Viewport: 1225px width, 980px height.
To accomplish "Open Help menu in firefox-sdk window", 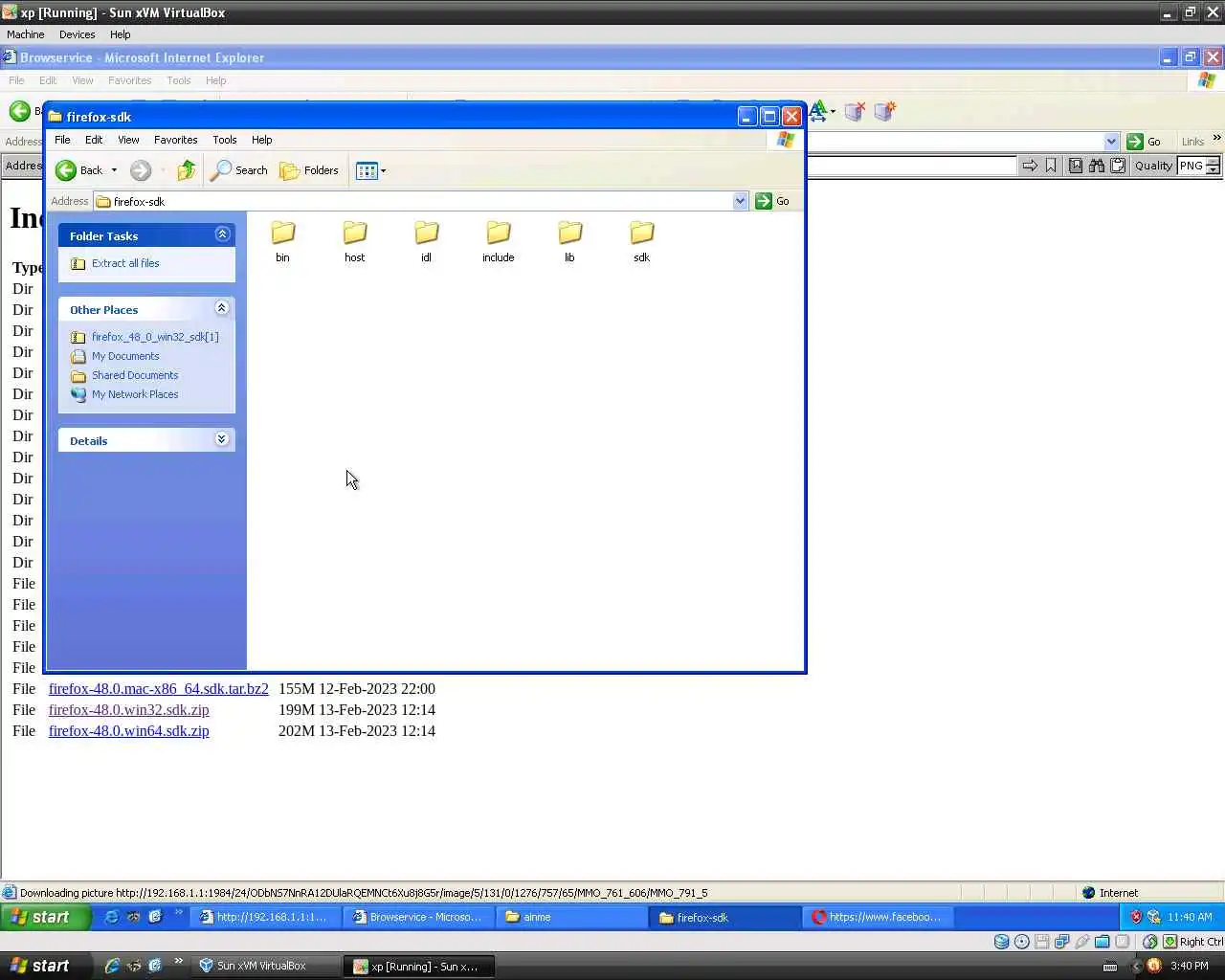I will click(261, 140).
